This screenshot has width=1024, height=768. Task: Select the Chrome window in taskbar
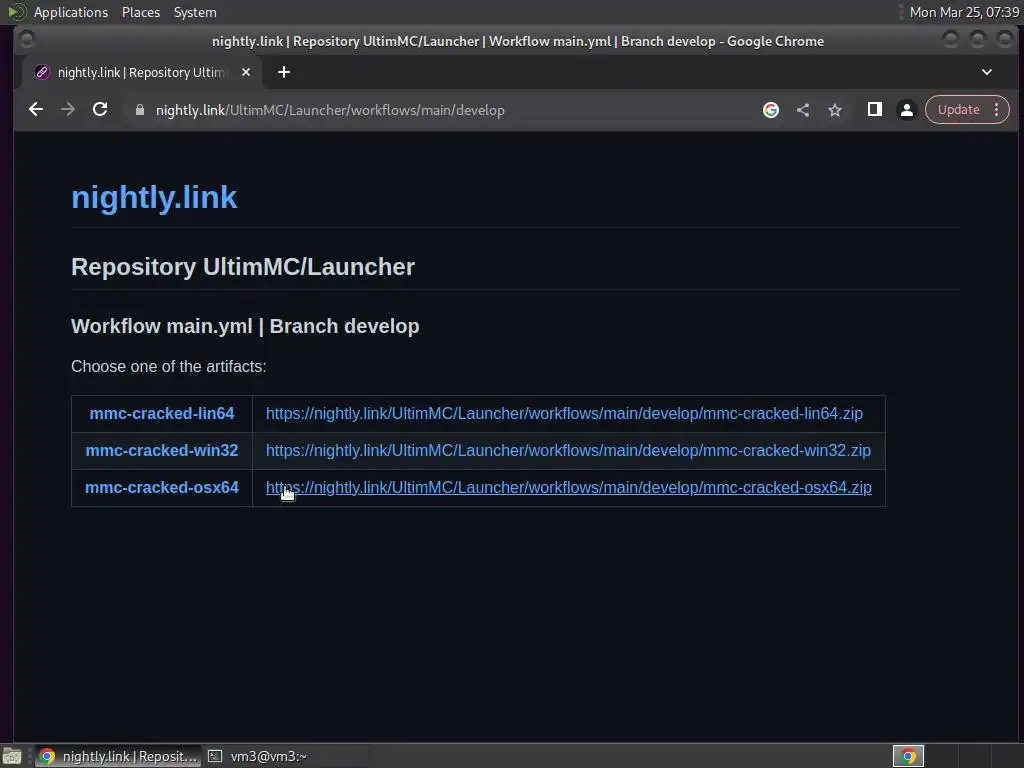pyautogui.click(x=118, y=756)
